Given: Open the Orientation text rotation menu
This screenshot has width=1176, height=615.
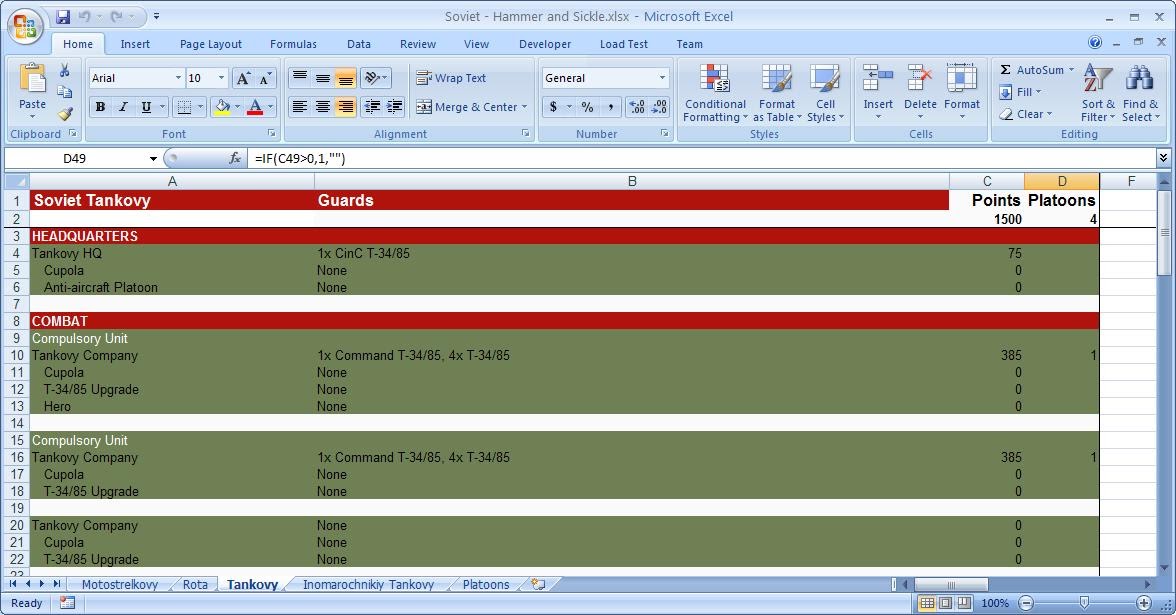Looking at the screenshot, I should coord(375,78).
